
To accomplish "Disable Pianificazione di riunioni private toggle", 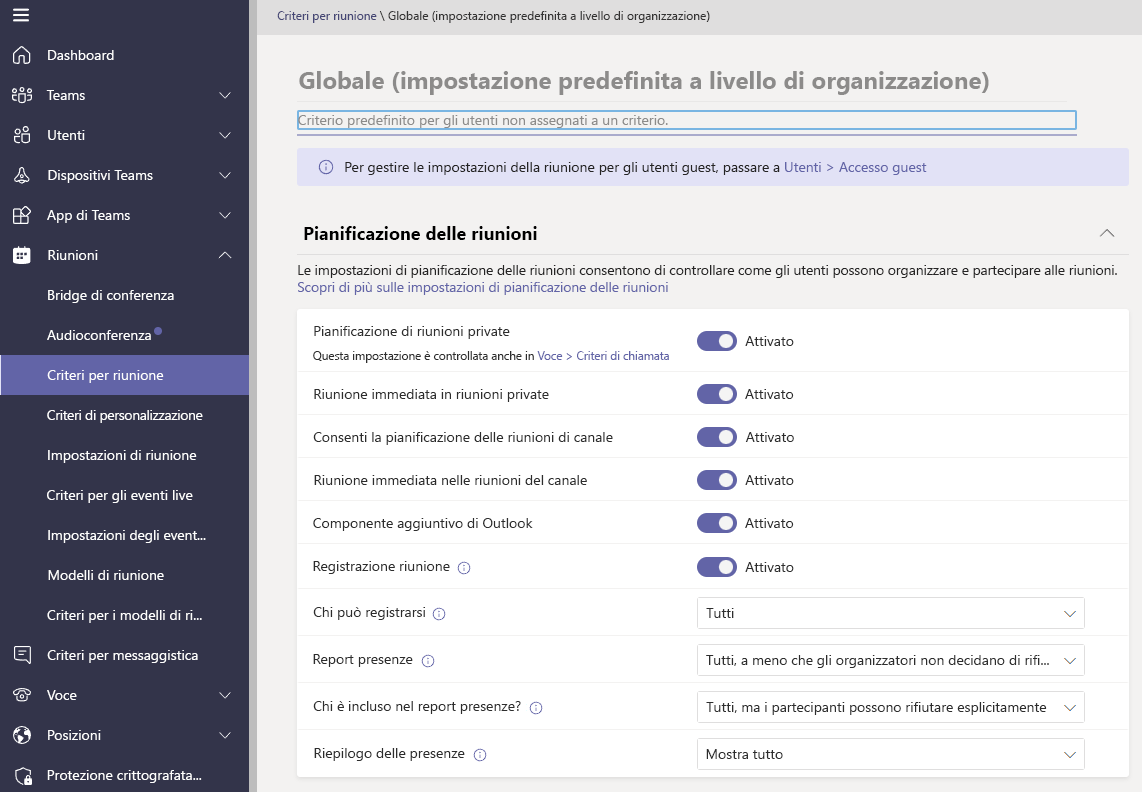I will coord(716,341).
